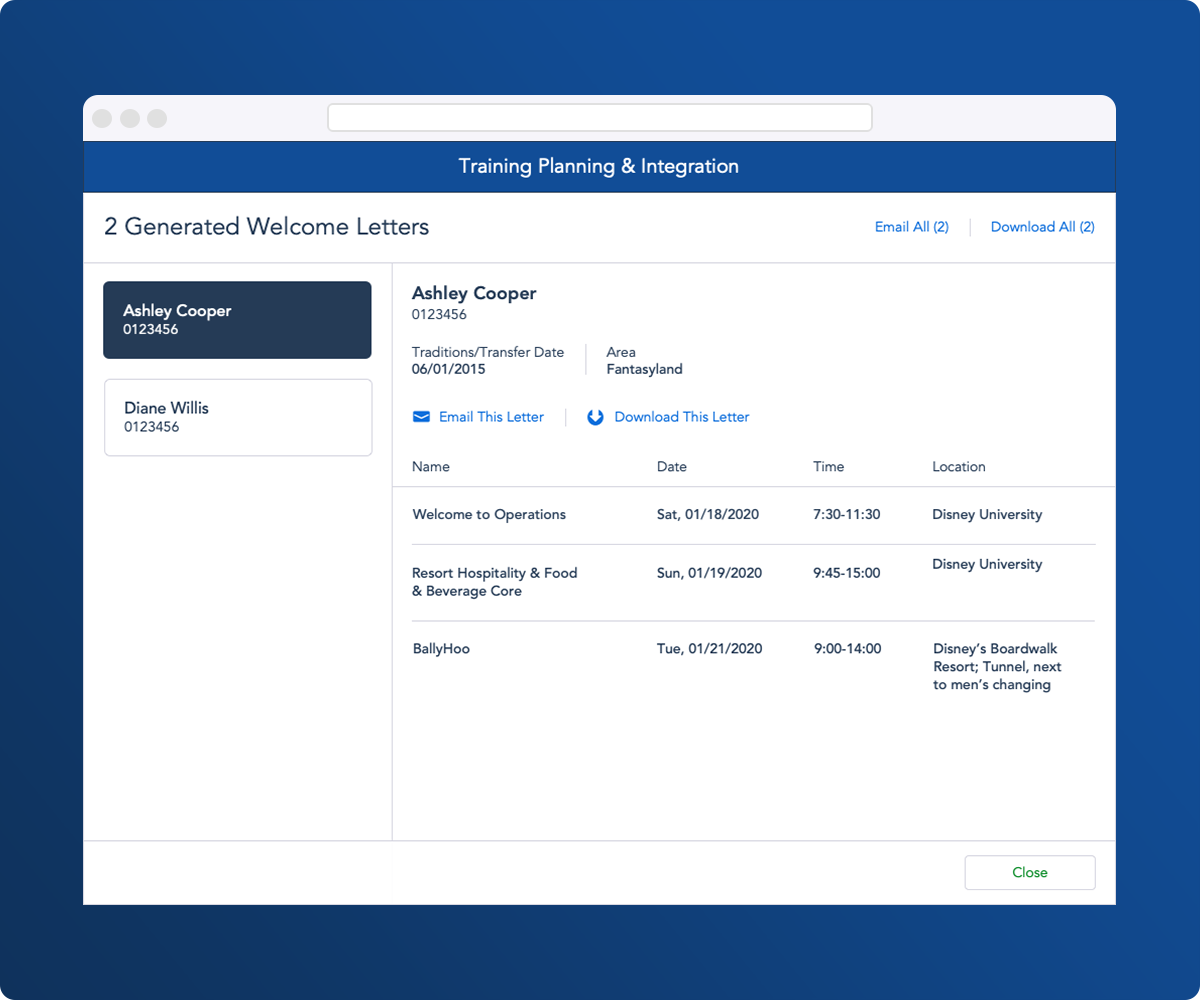This screenshot has width=1200, height=1000.
Task: Click the date Tue, 01/21/2020
Action: (x=710, y=649)
